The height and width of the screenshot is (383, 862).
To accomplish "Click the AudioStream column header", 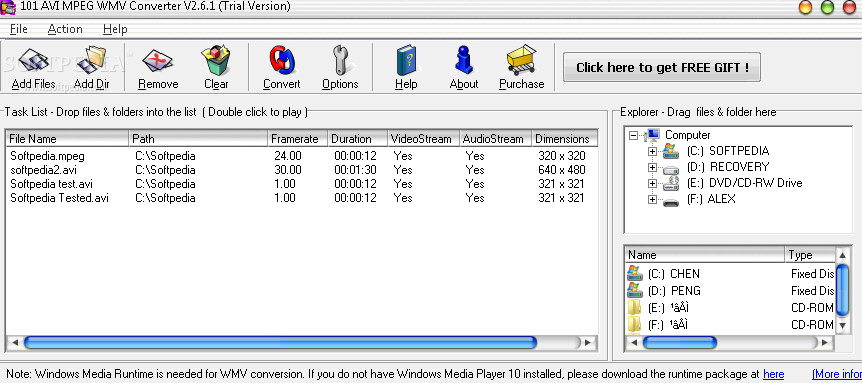I will [x=495, y=139].
